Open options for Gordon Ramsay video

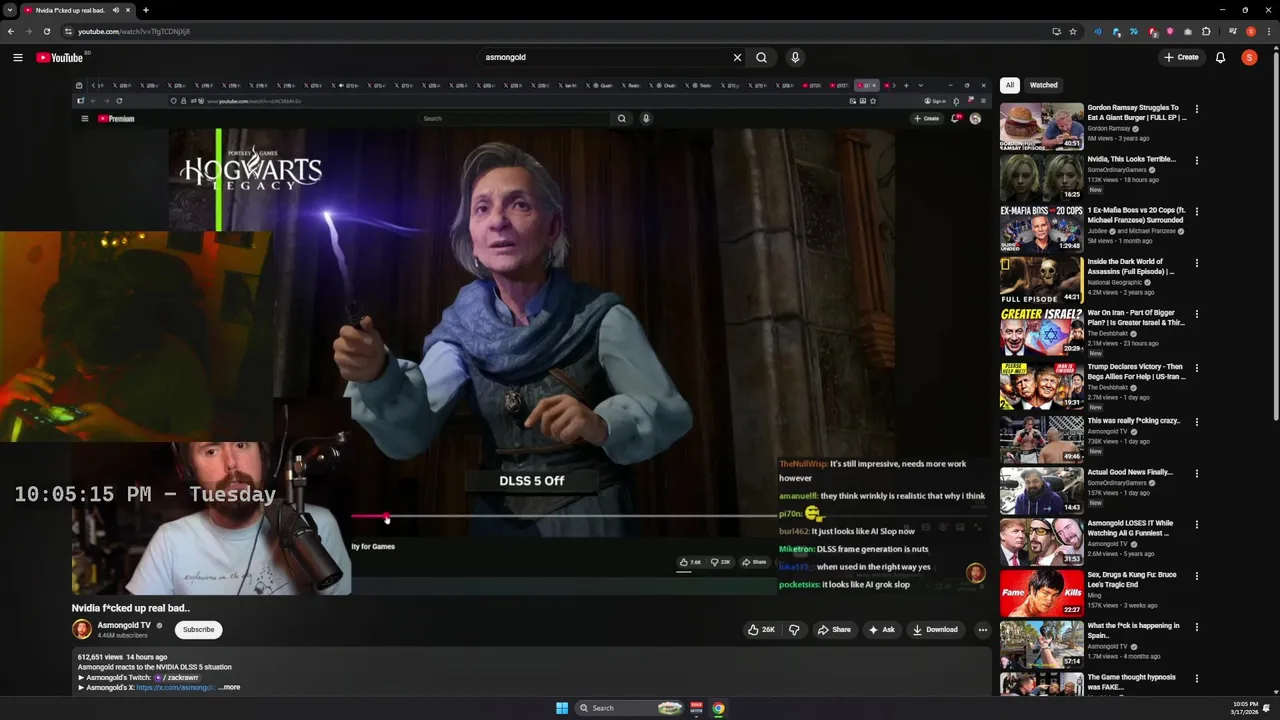1196,109
